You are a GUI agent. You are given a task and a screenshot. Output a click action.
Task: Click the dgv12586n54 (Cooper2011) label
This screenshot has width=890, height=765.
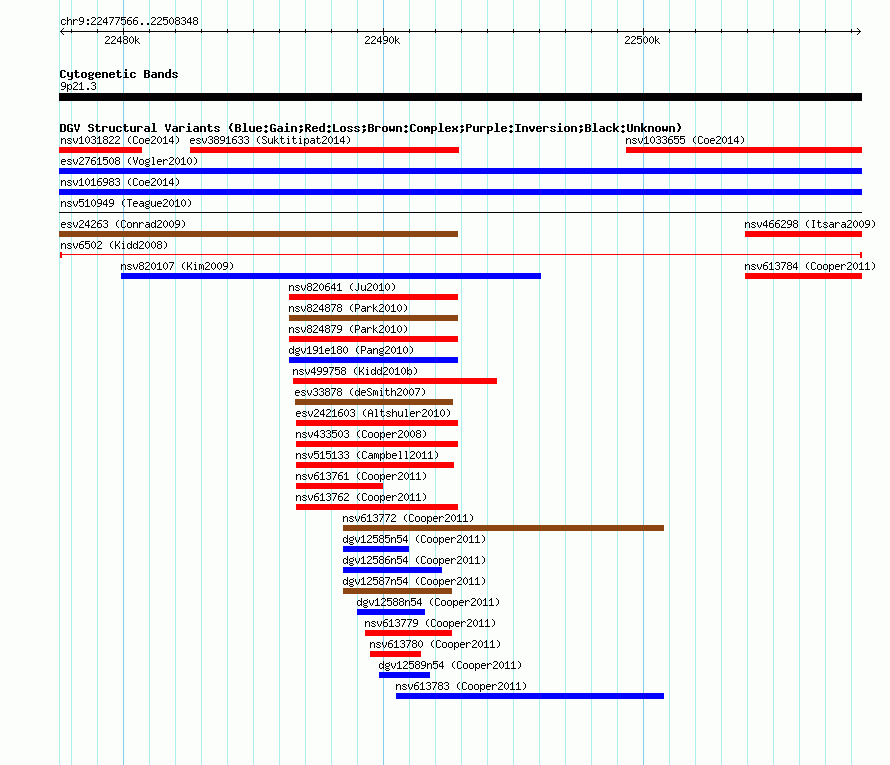tap(414, 560)
